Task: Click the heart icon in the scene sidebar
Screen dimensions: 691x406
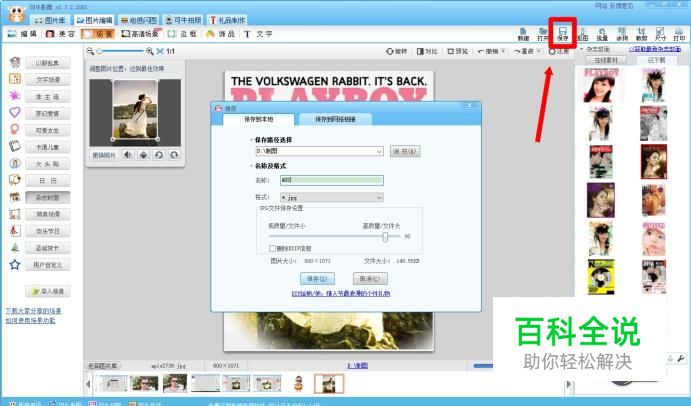Action: (x=15, y=112)
